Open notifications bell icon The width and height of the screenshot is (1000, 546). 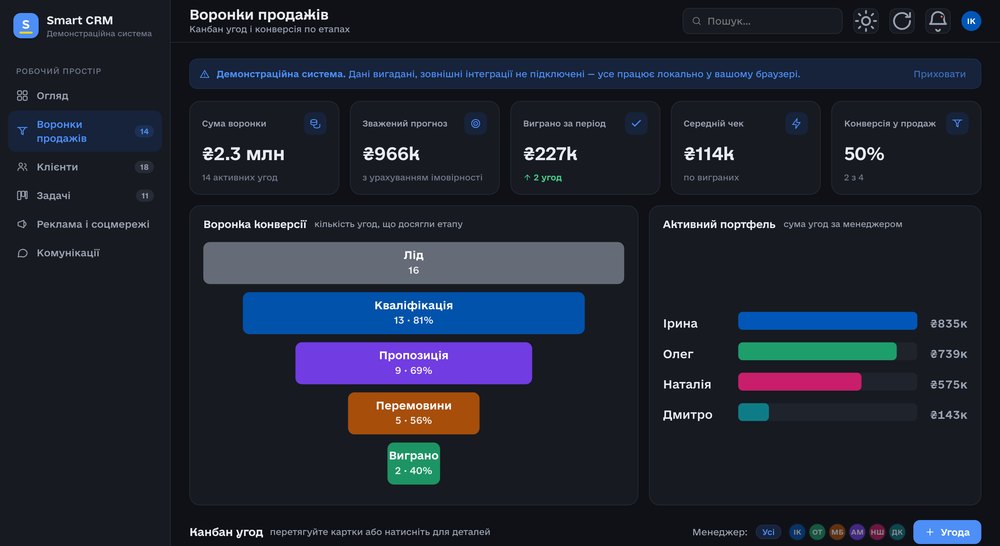click(x=938, y=21)
